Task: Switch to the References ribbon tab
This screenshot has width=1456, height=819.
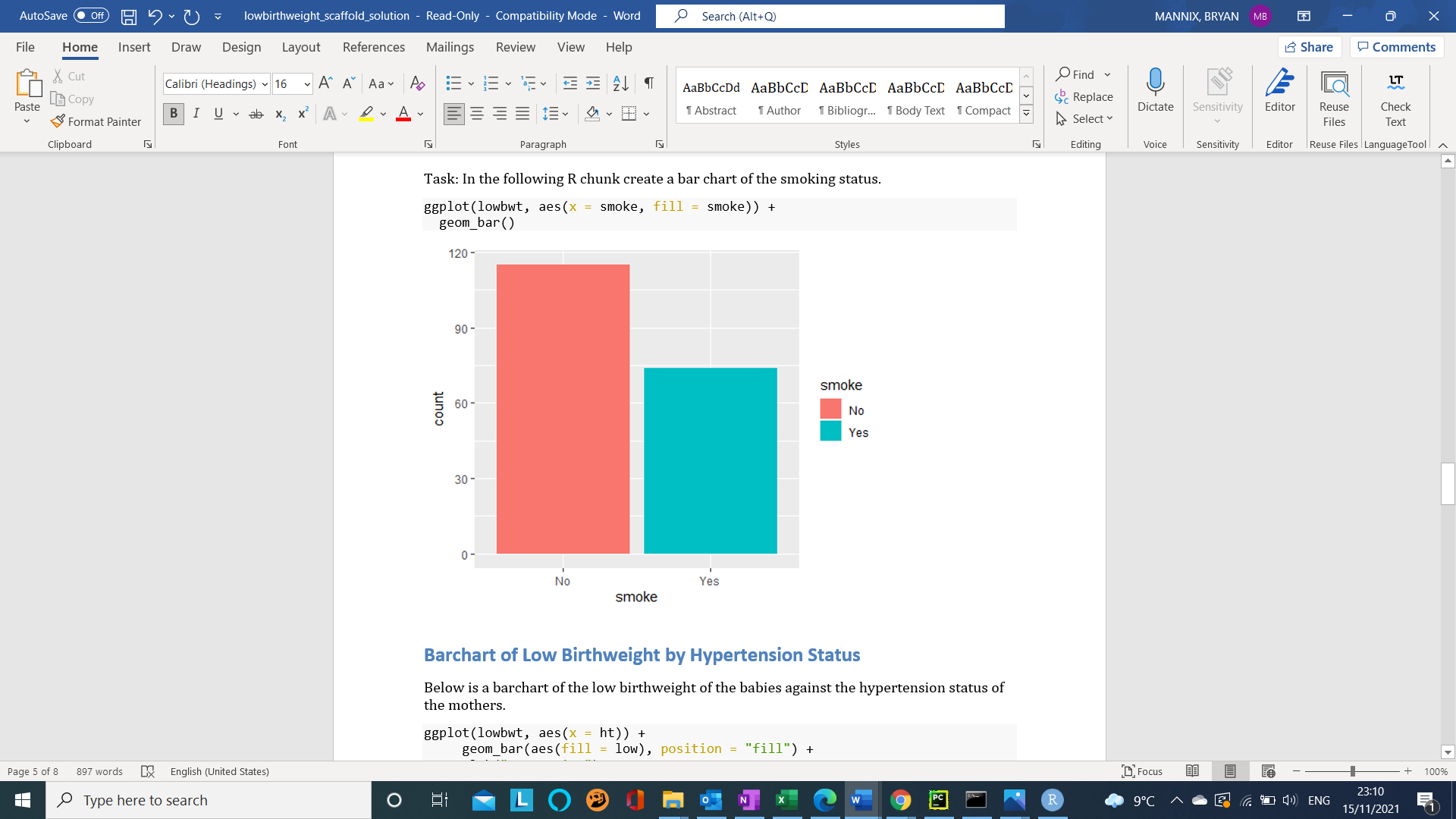Action: coord(373,47)
